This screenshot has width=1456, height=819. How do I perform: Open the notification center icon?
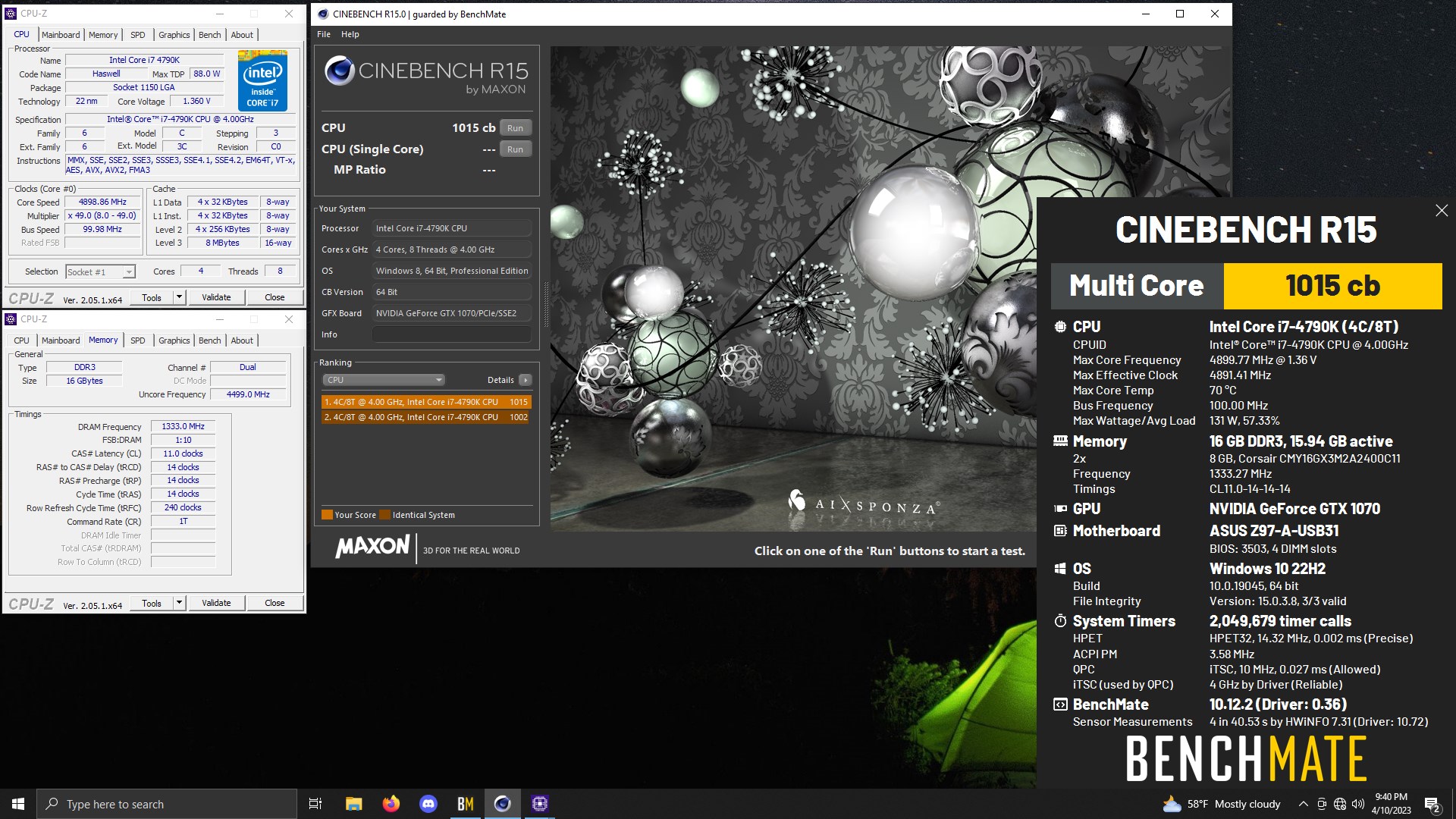tap(1432, 804)
